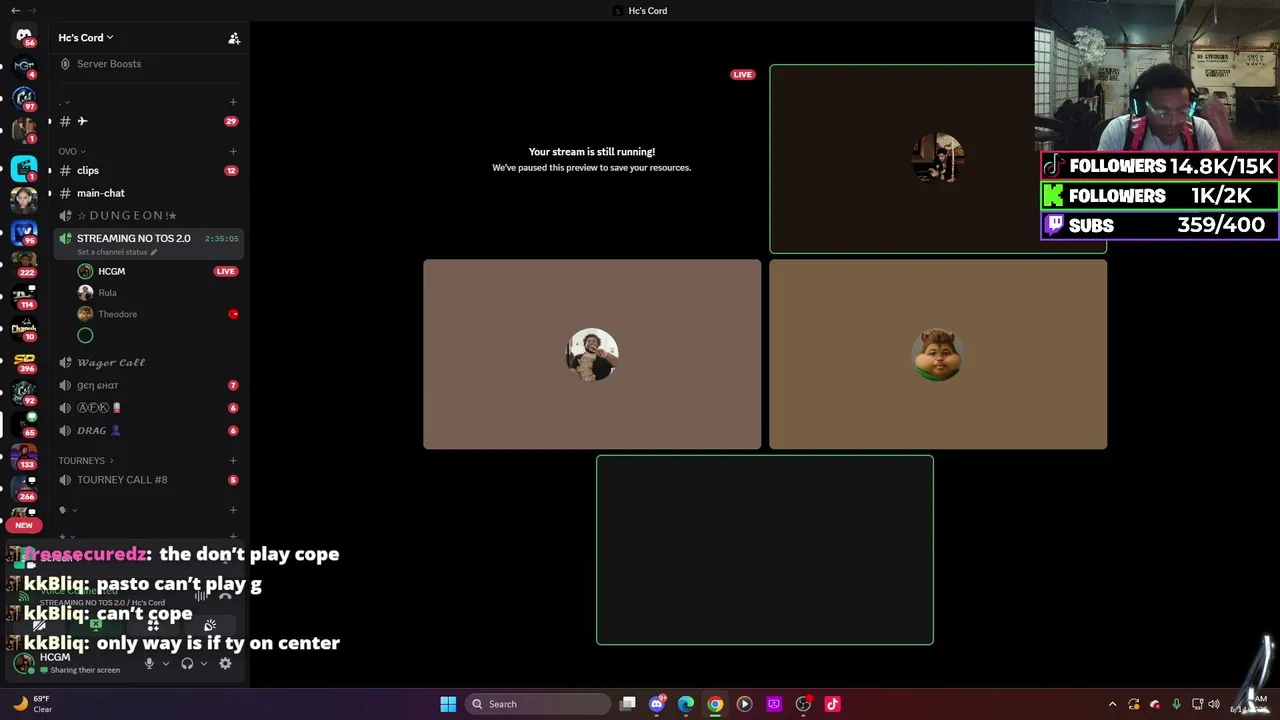1280x720 pixels.
Task: Open the purple chat app taskbar icon
Action: pos(774,704)
